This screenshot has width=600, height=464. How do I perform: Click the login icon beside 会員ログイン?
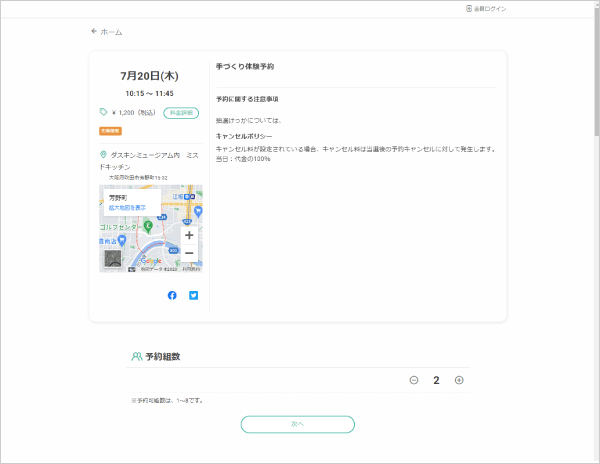coord(469,8)
